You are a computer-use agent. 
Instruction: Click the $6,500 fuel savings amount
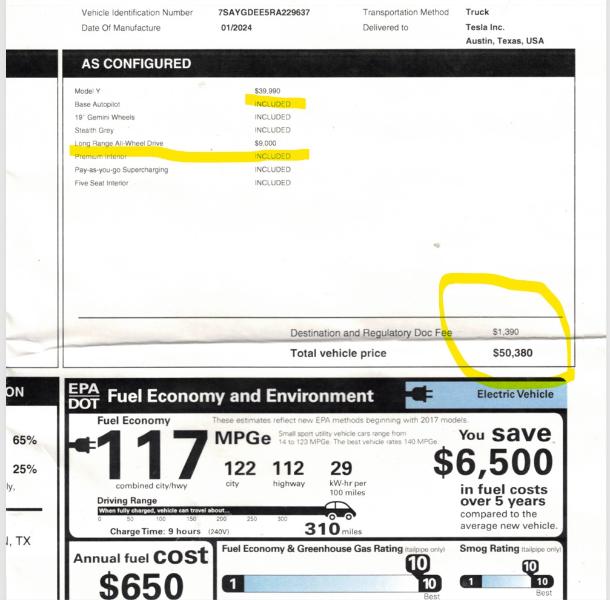tap(493, 463)
